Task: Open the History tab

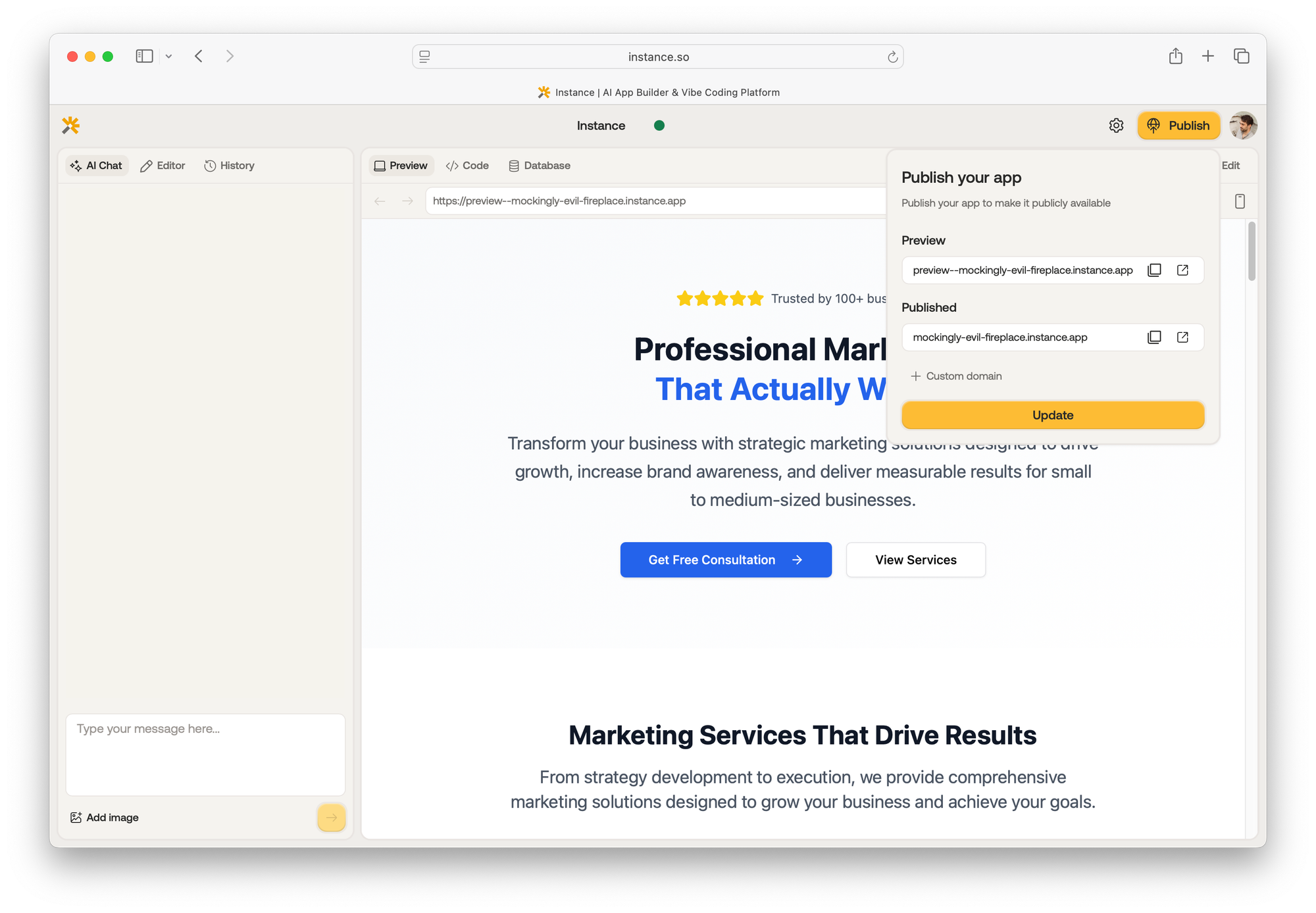Action: coord(229,166)
